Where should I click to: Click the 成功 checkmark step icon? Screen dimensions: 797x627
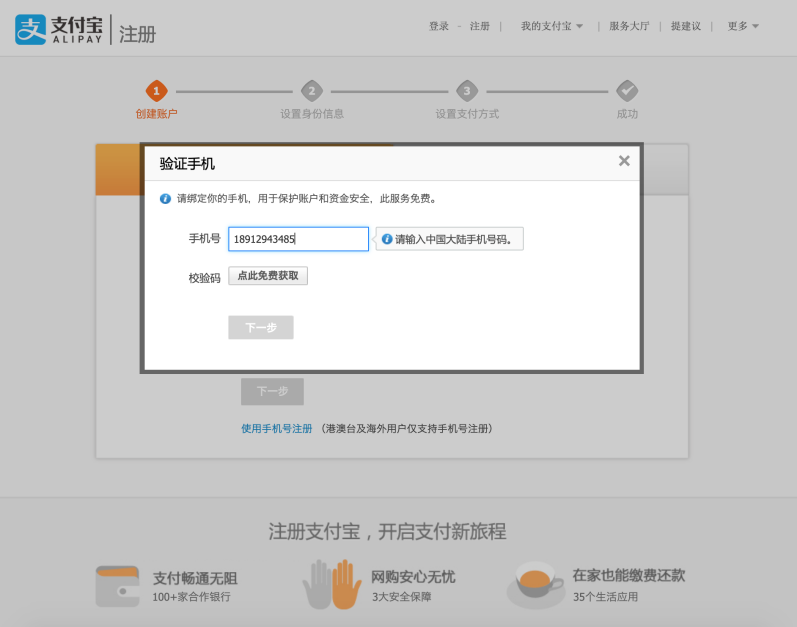click(627, 91)
